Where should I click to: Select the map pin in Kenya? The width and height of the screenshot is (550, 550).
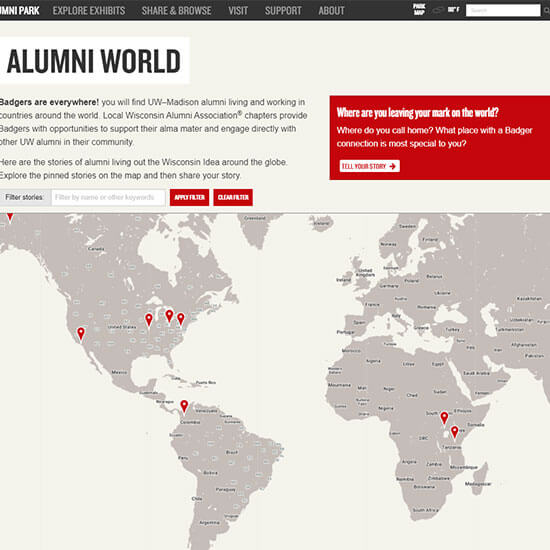click(x=455, y=432)
